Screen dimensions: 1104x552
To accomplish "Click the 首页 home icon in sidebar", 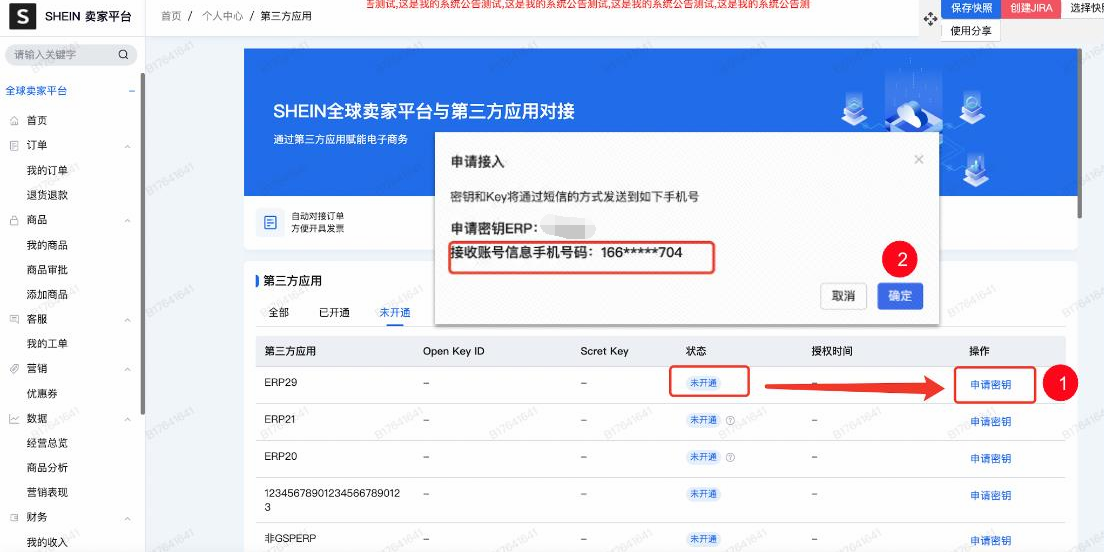I will pyautogui.click(x=14, y=121).
